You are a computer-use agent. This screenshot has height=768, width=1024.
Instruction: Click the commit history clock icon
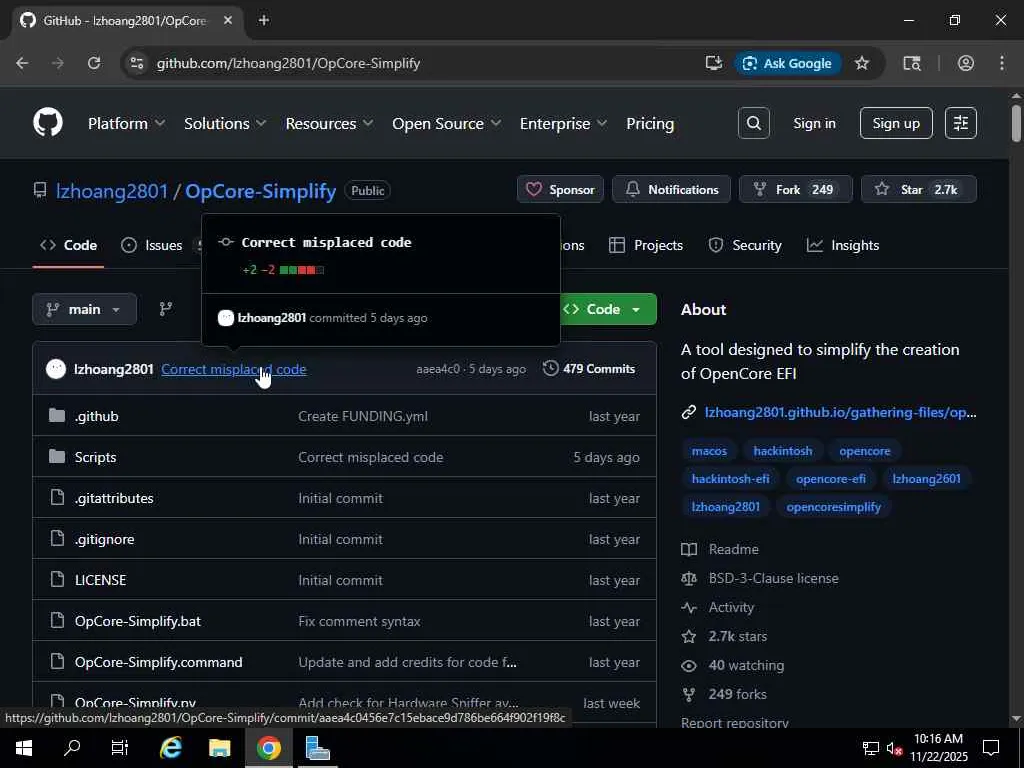point(551,368)
